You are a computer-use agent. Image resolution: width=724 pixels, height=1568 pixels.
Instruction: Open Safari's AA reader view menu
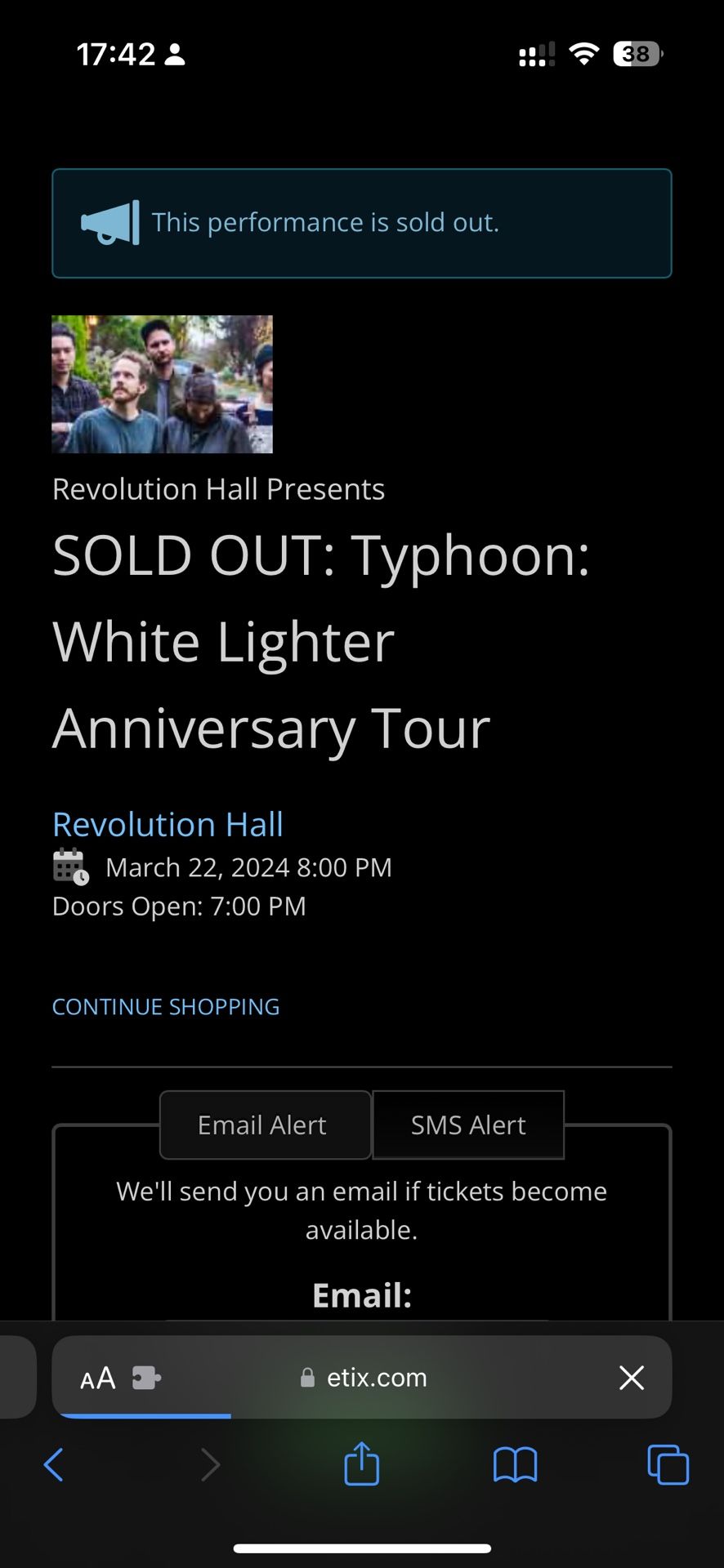(97, 1379)
